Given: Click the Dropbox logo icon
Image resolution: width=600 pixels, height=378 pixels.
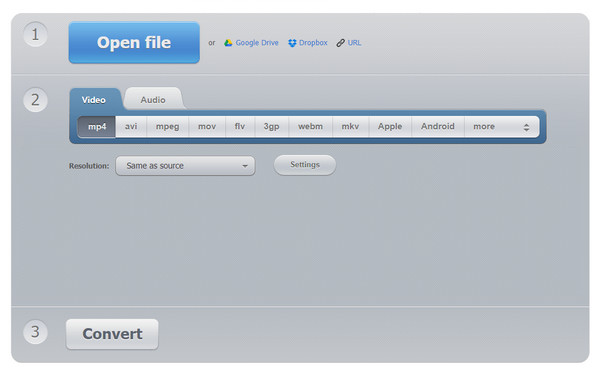Looking at the screenshot, I should click(292, 43).
